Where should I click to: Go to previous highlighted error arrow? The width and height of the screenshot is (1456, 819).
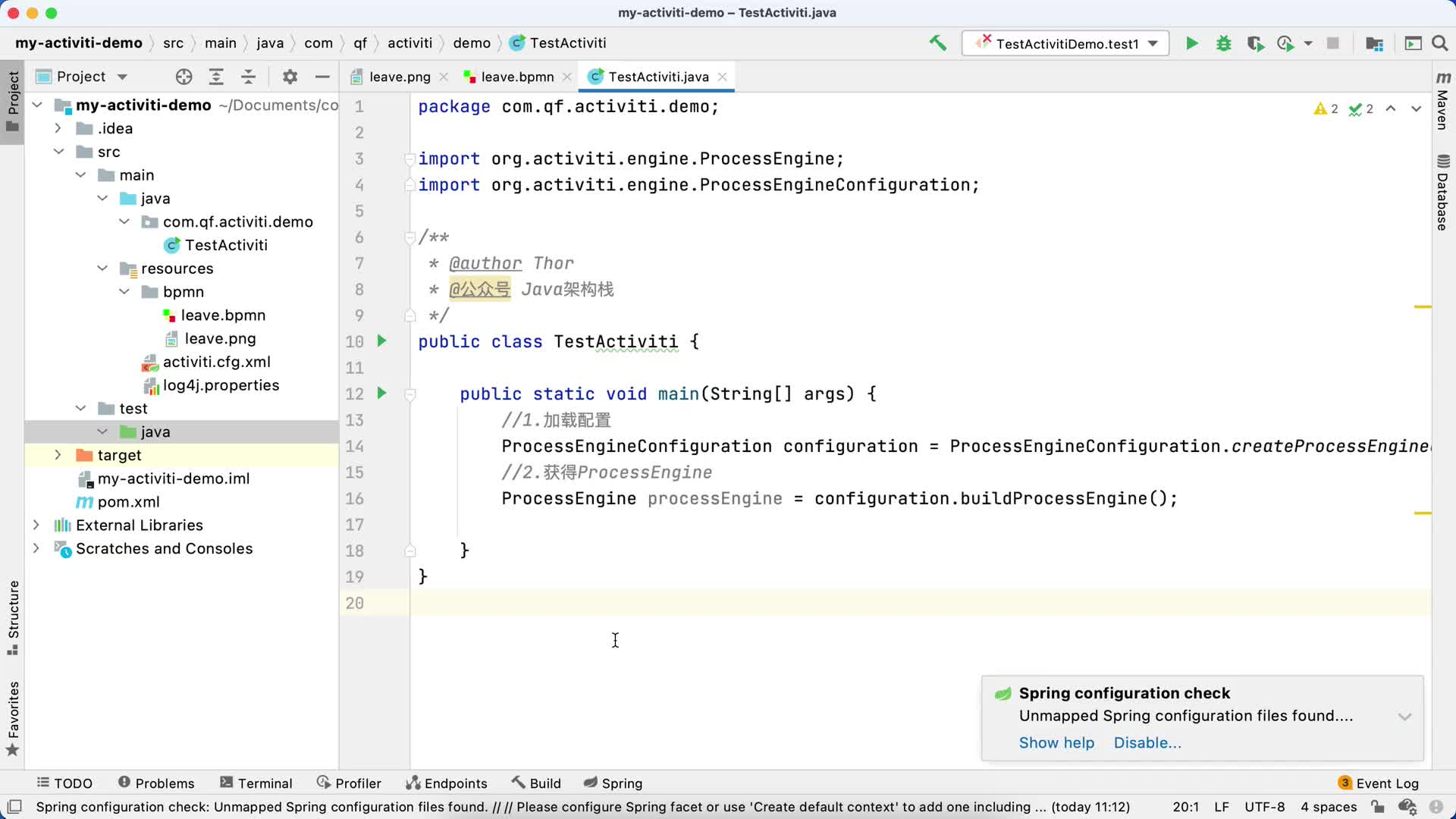pos(1391,108)
